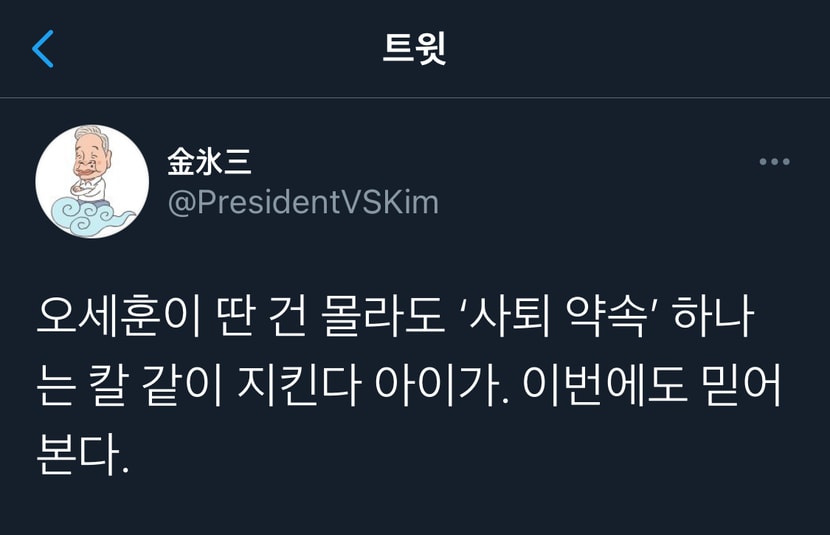
Task: Tap the word 건 in the first line
Action: pyautogui.click(x=288, y=316)
